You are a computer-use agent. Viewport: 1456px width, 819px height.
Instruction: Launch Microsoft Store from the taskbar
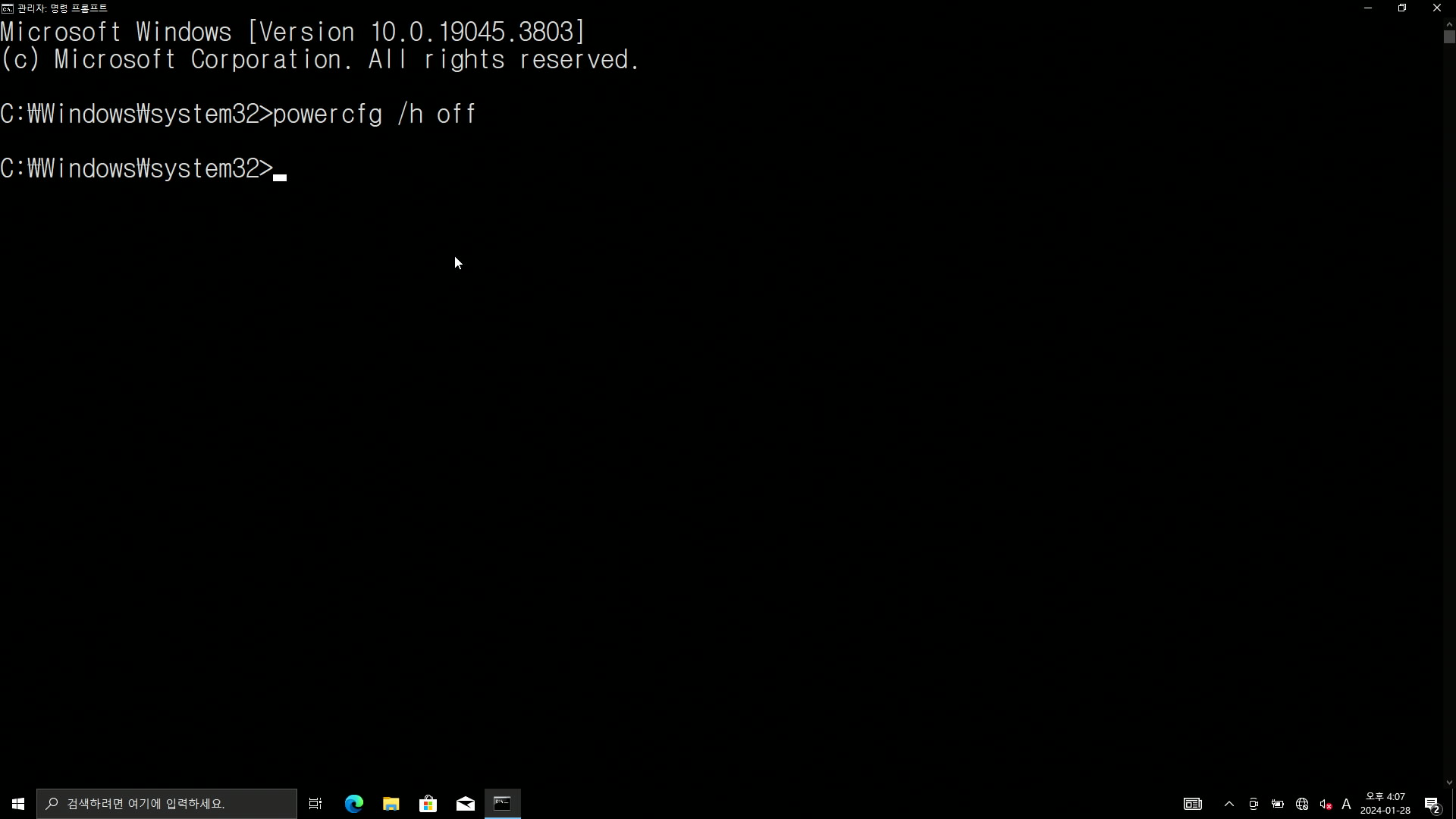(x=428, y=804)
